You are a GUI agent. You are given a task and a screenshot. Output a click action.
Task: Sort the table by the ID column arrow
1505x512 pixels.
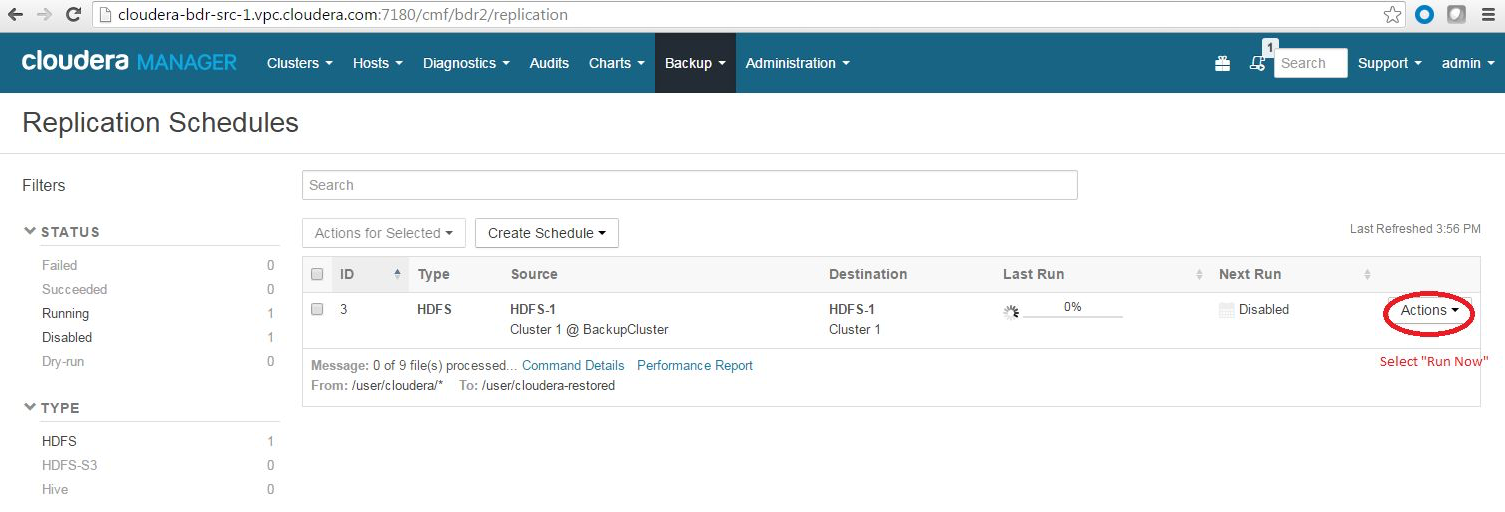[x=397, y=274]
